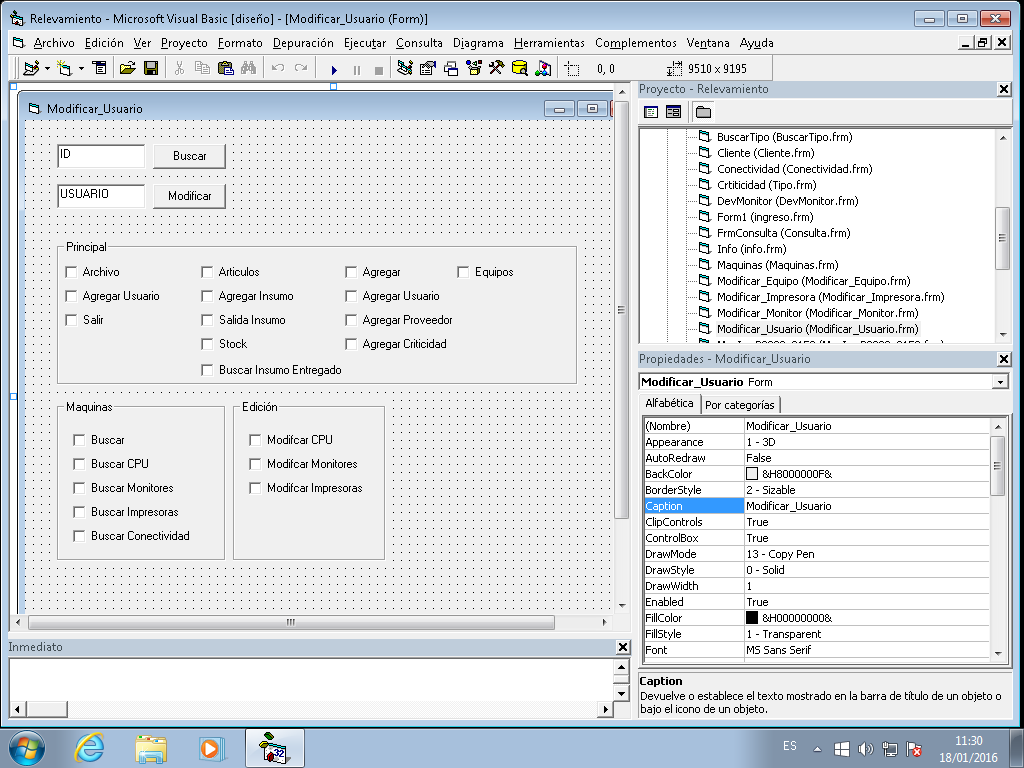
Task: Toggle Folders in the Project panel
Action: pyautogui.click(x=703, y=112)
